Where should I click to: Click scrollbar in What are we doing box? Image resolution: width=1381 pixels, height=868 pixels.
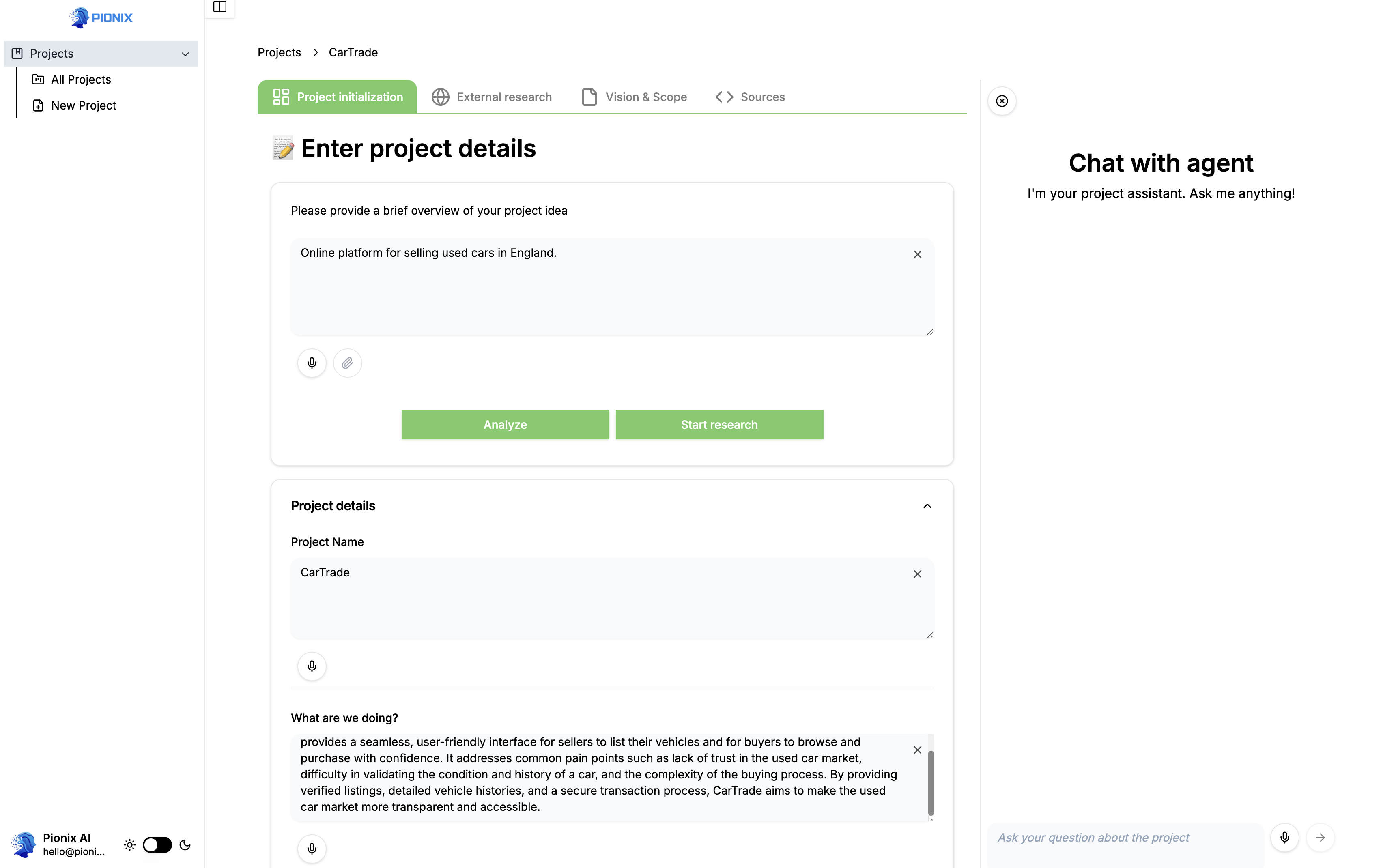point(930,782)
